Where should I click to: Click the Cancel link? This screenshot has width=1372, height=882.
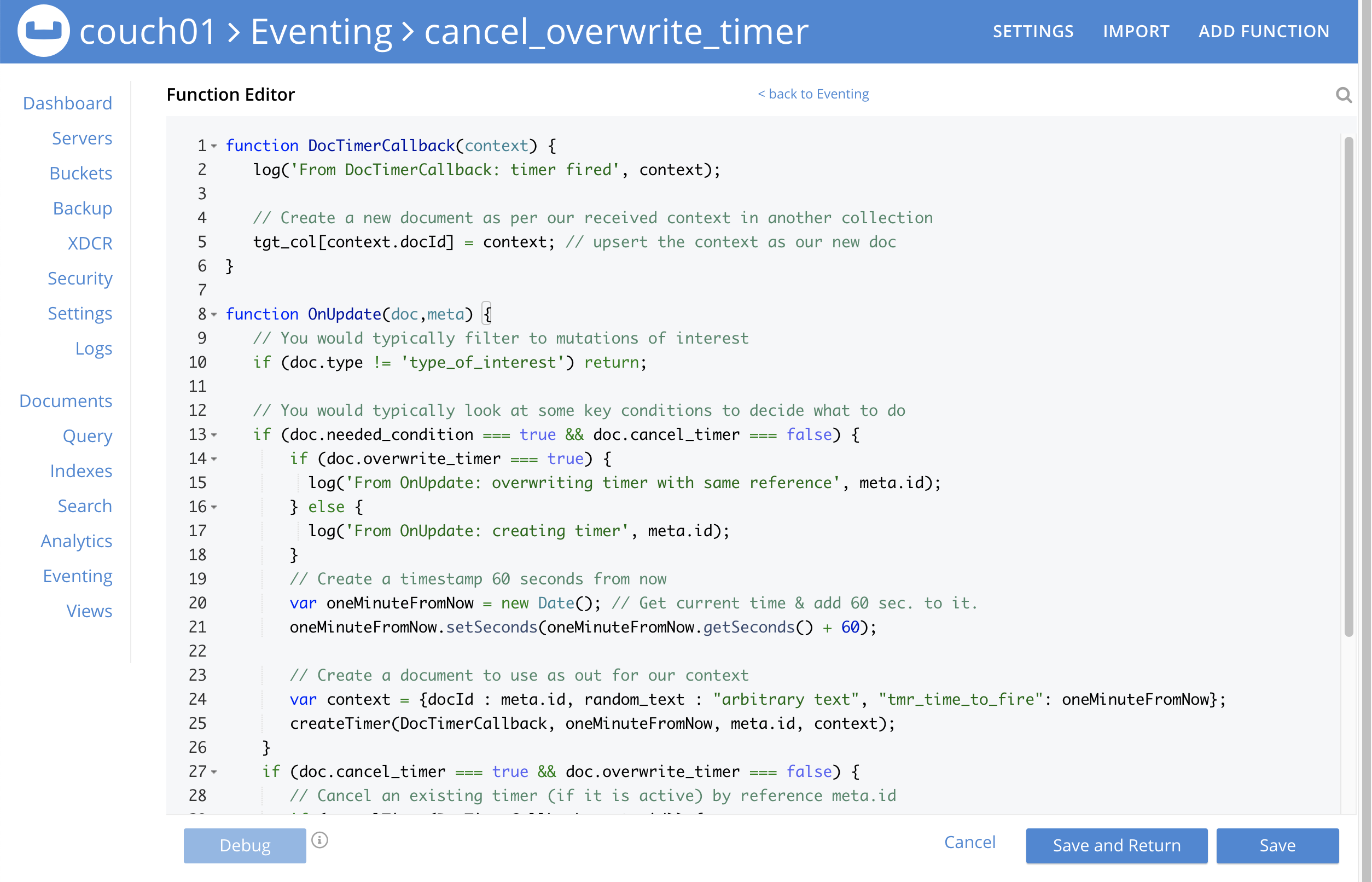(x=969, y=842)
